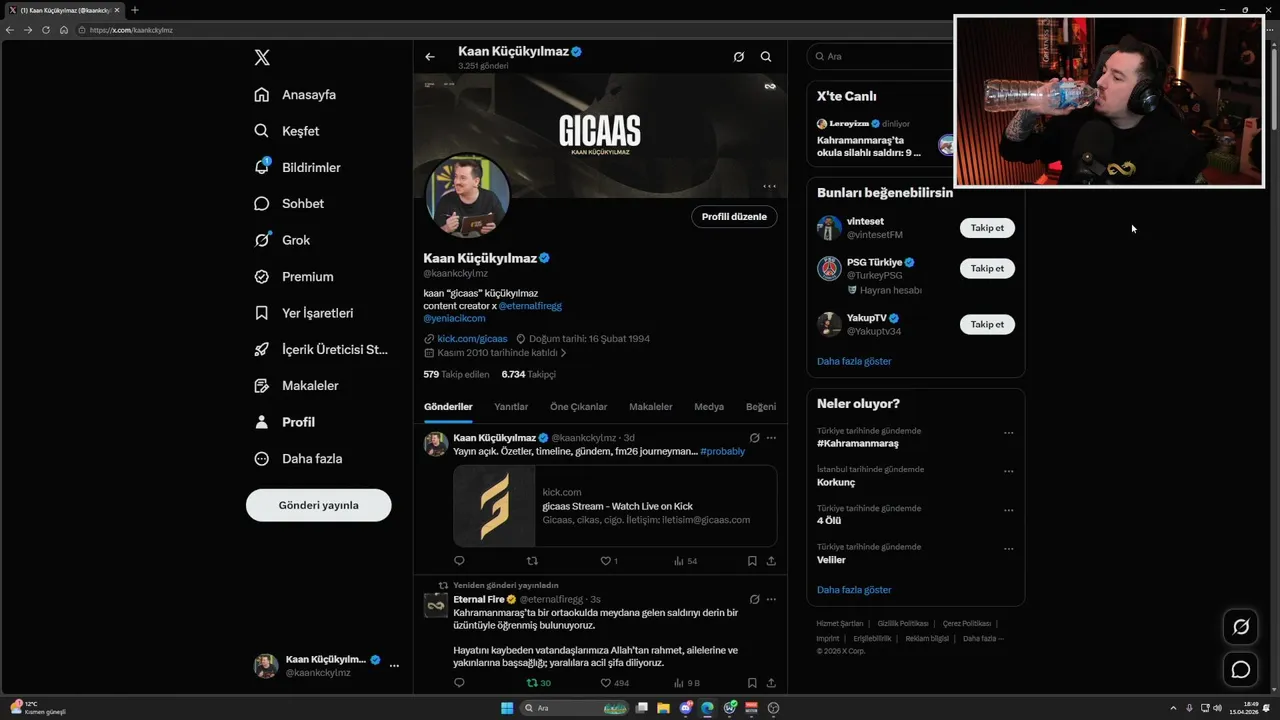Image resolution: width=1280 pixels, height=720 pixels.
Task: Open the @yeniacikcom link in bio
Action: tap(454, 318)
